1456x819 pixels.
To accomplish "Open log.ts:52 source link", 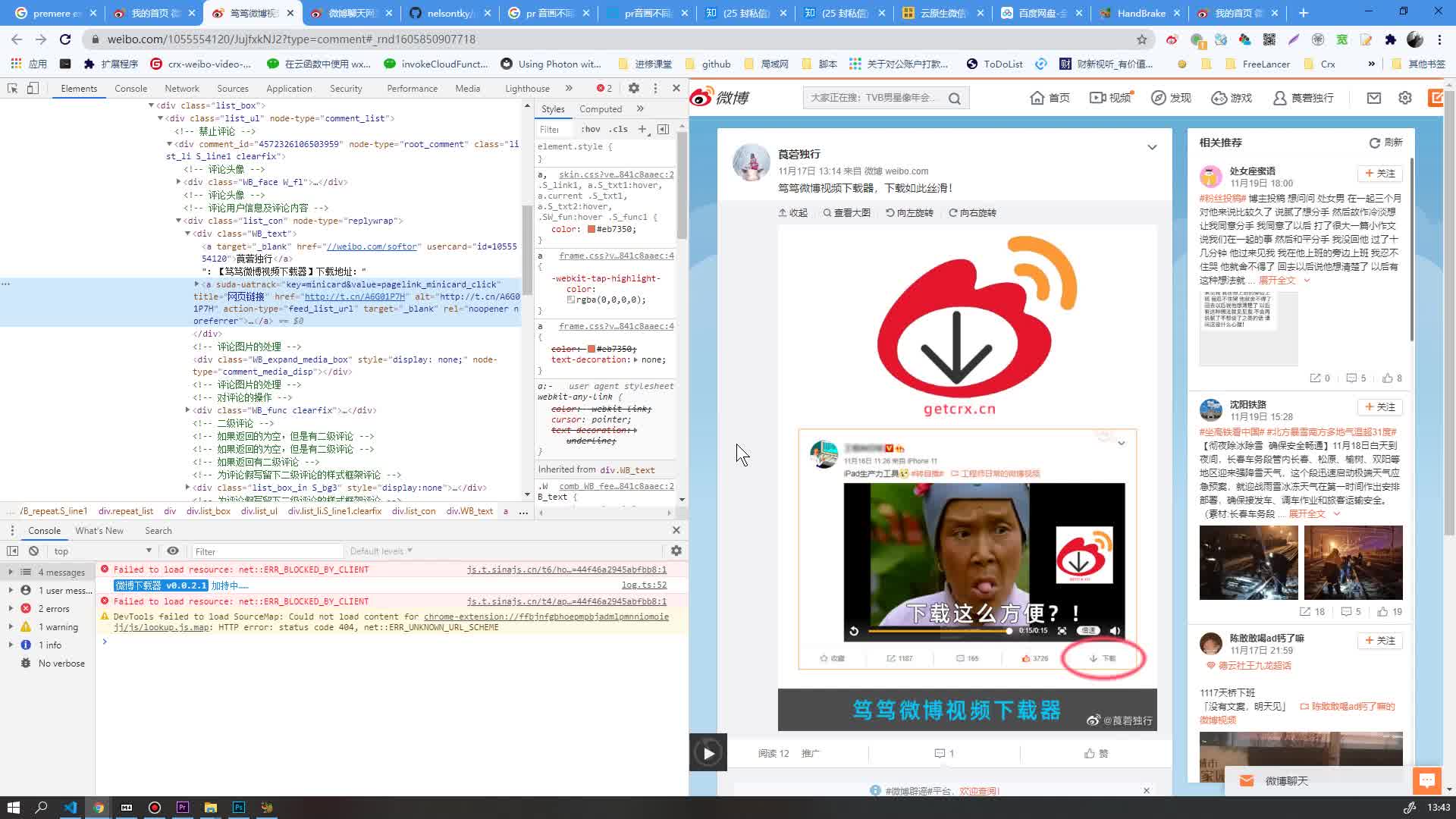I will click(x=644, y=585).
